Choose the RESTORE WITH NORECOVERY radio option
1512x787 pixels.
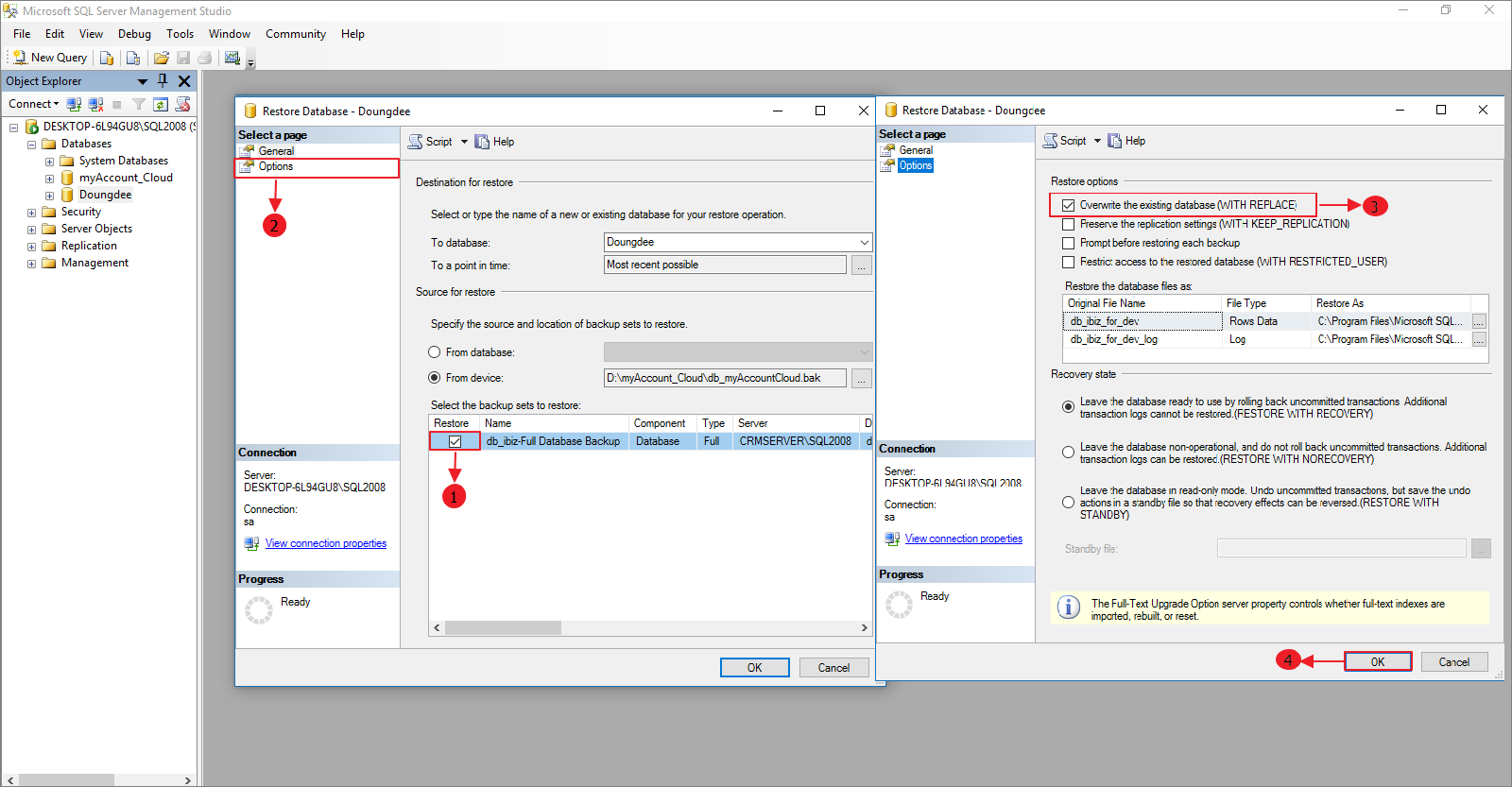[x=1068, y=453]
